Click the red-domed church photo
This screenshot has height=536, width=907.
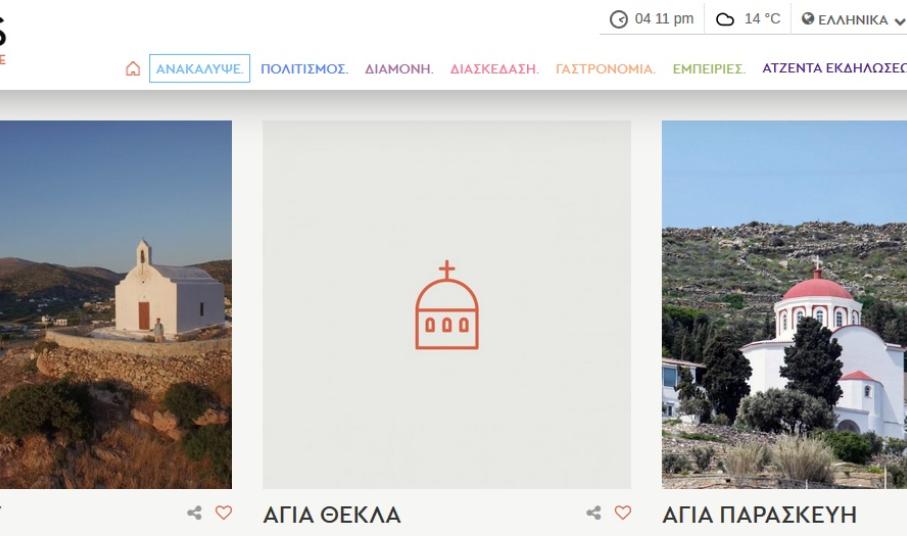pyautogui.click(x=784, y=304)
